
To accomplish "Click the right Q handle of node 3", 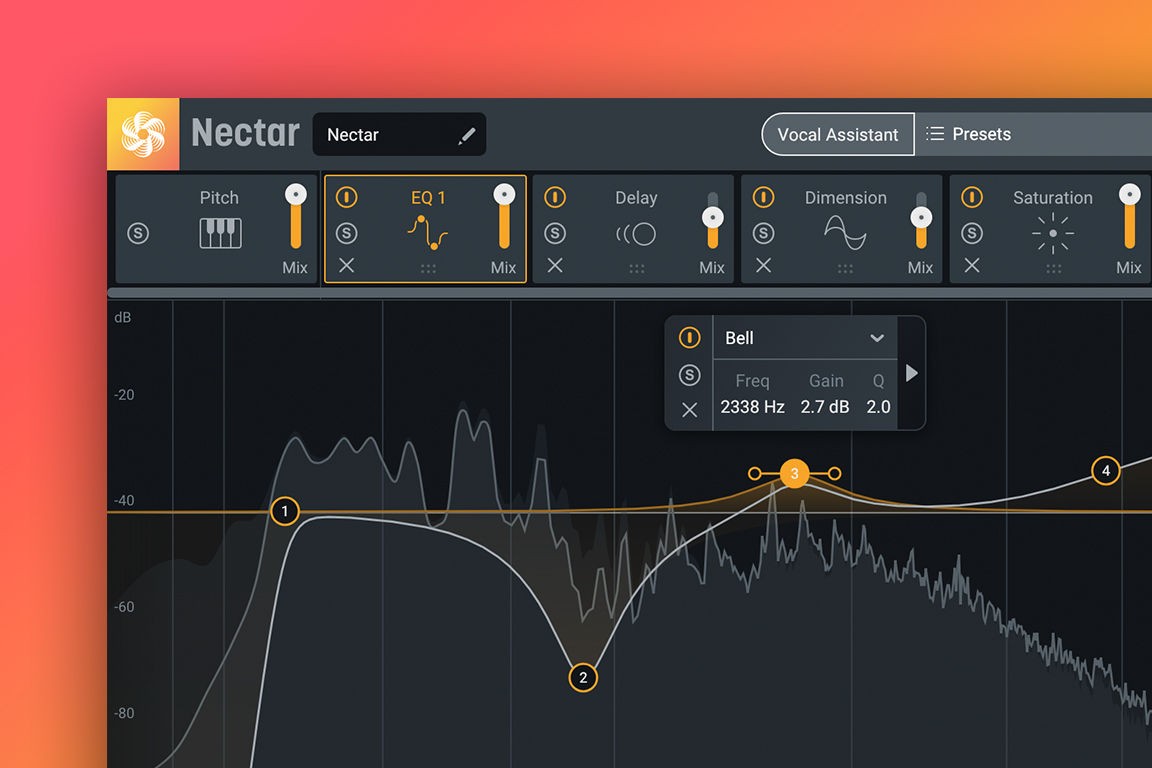I will tap(835, 473).
